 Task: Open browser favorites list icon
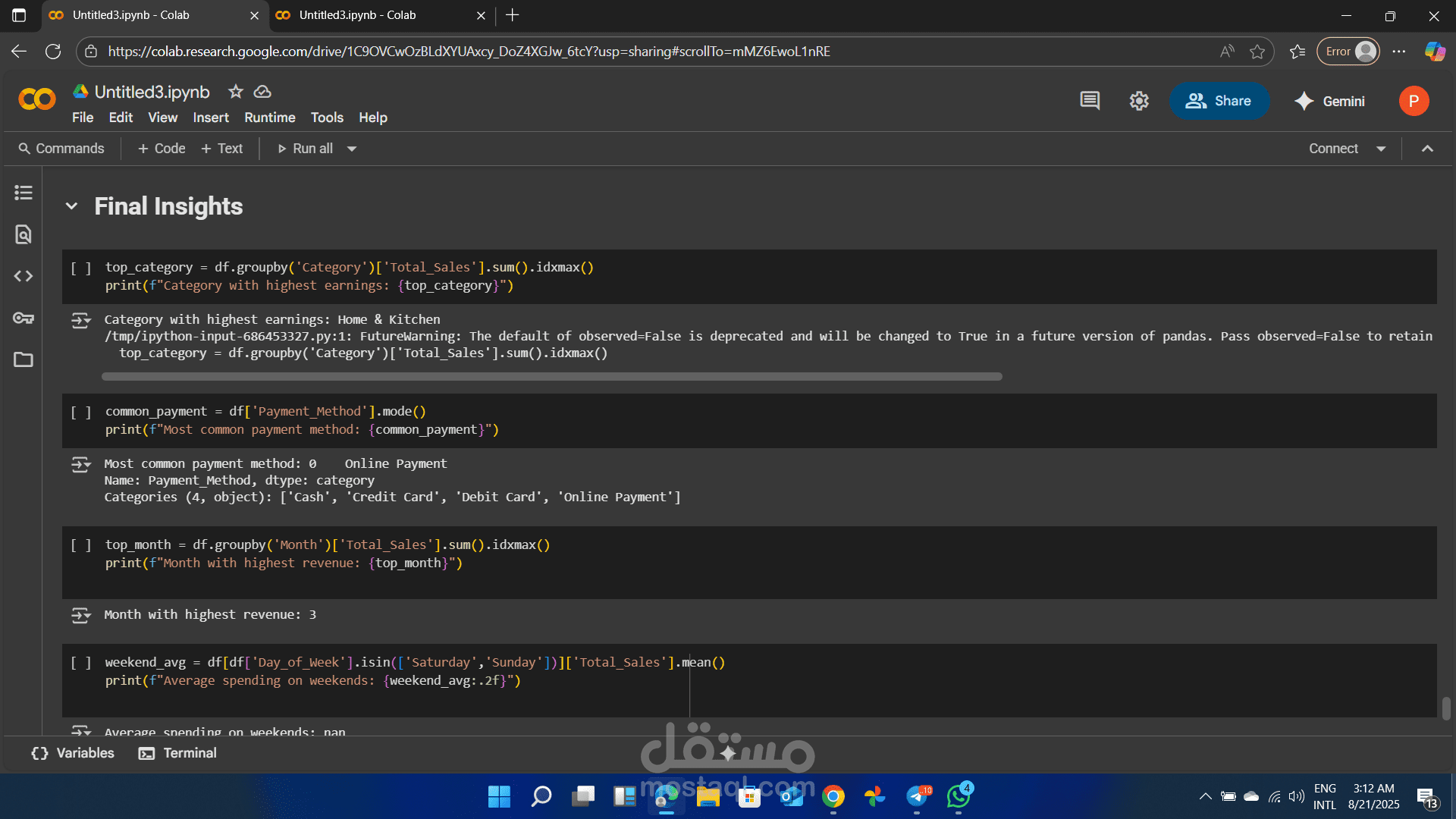pyautogui.click(x=1298, y=52)
